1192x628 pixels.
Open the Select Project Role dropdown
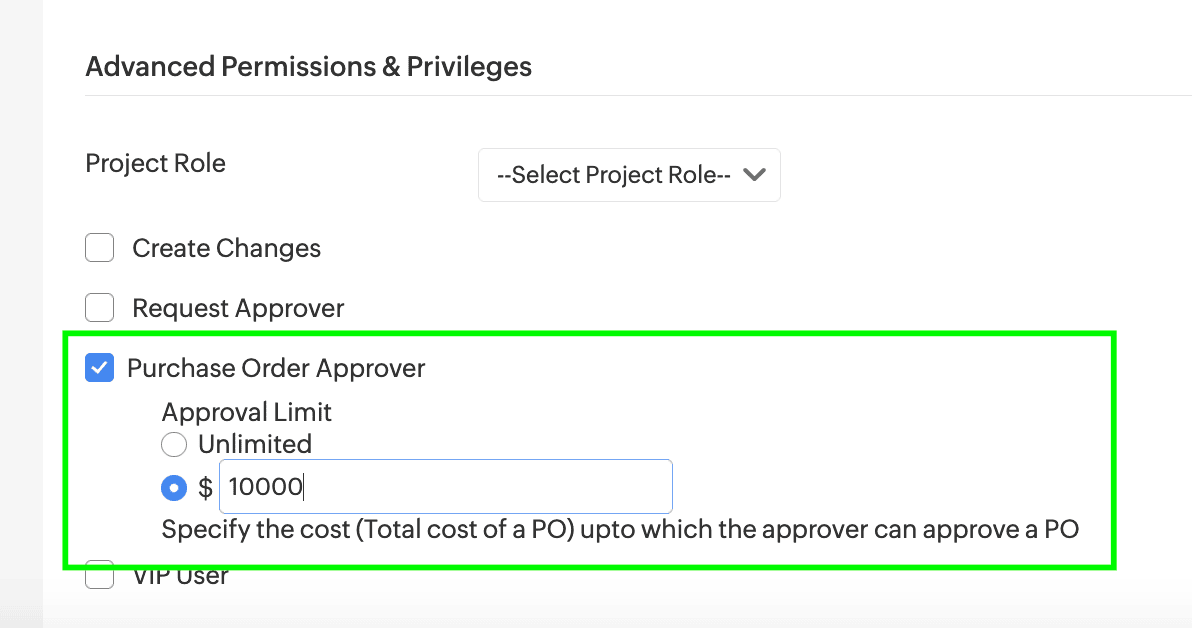pos(629,175)
